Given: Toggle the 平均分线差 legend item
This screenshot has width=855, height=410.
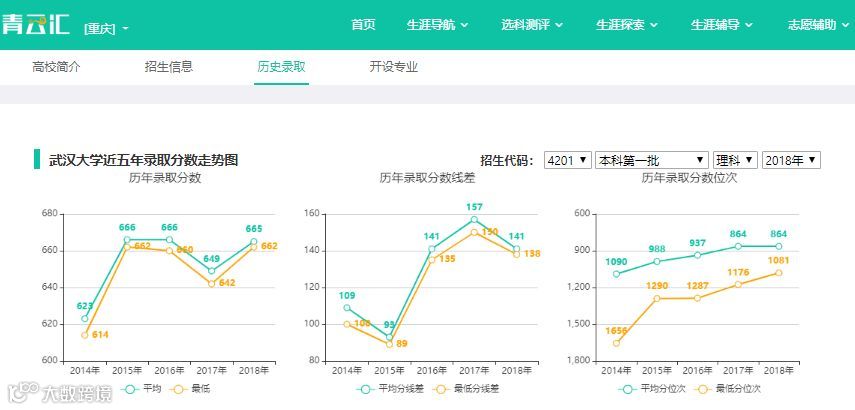Looking at the screenshot, I should tap(389, 389).
